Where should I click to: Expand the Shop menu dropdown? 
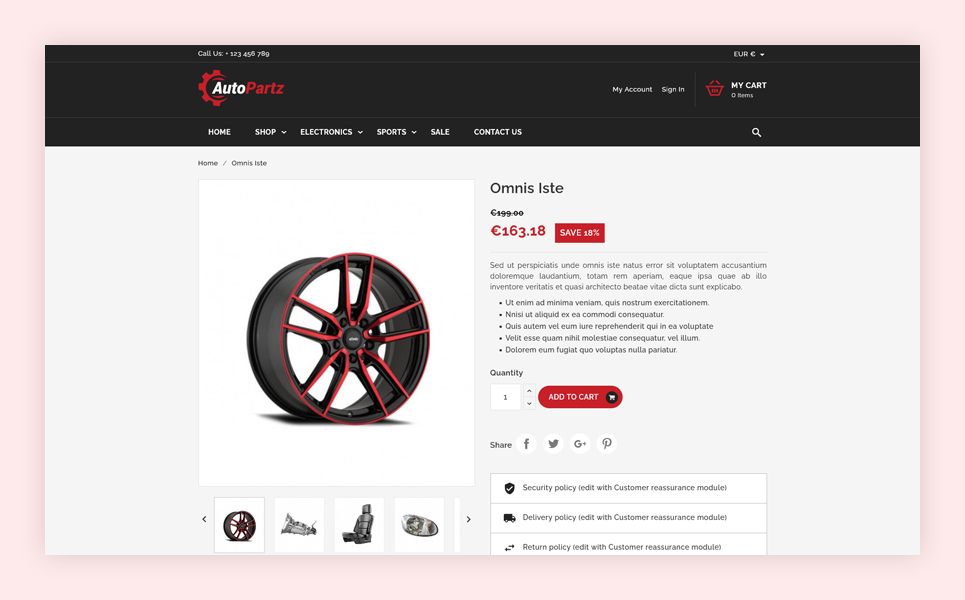pyautogui.click(x=271, y=132)
